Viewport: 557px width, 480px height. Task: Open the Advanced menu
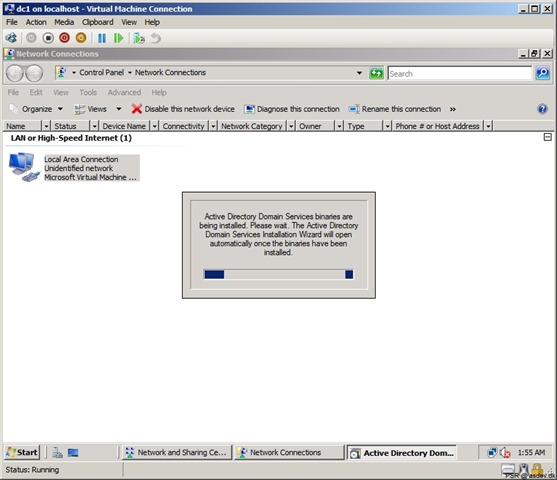(124, 92)
